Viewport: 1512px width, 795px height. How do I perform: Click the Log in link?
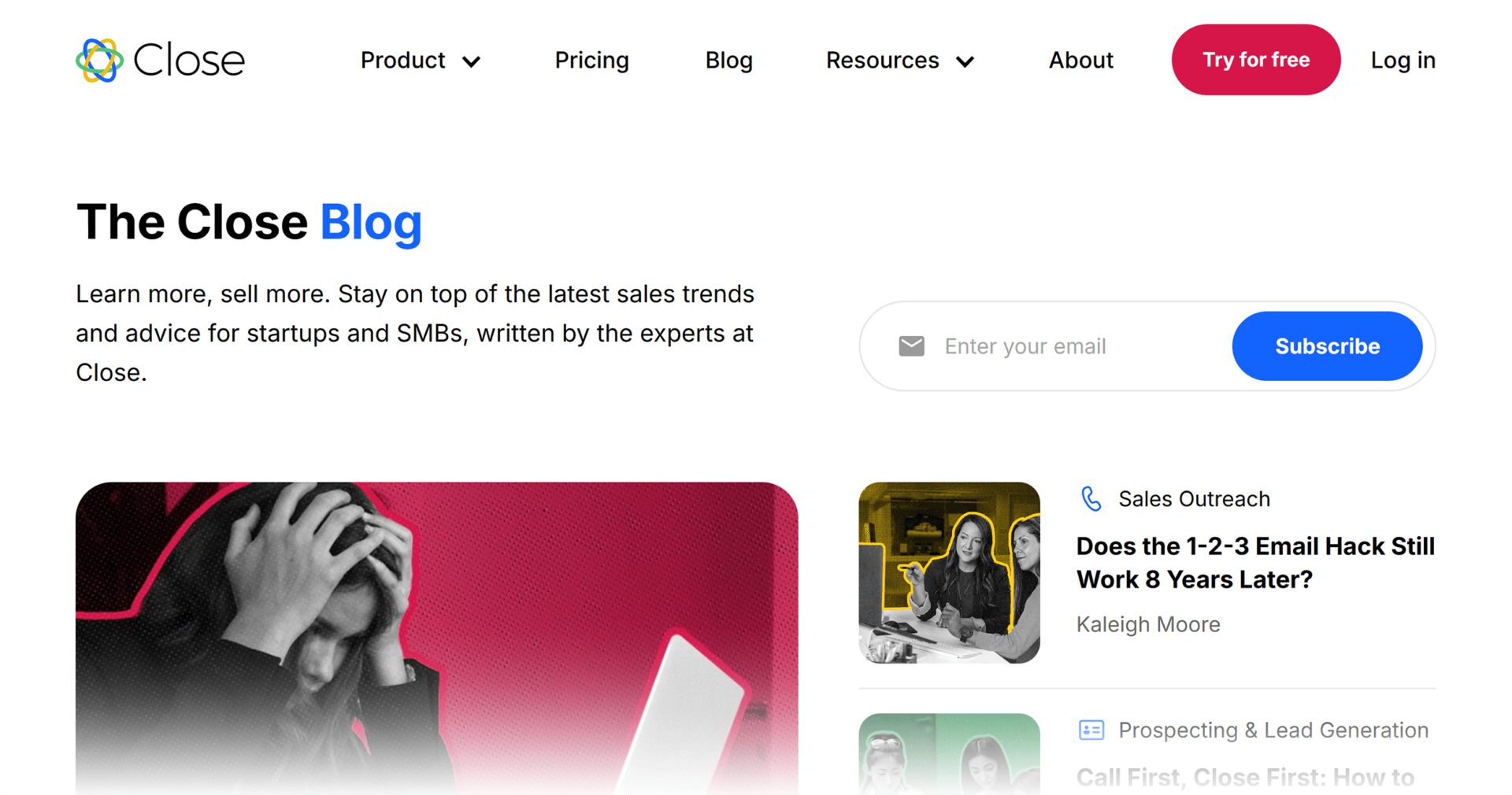tap(1403, 61)
